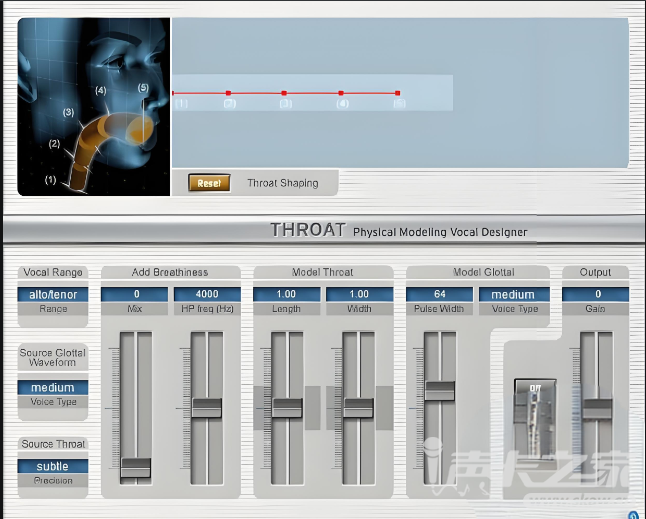646x519 pixels.
Task: Click the Output section header
Action: coord(595,272)
